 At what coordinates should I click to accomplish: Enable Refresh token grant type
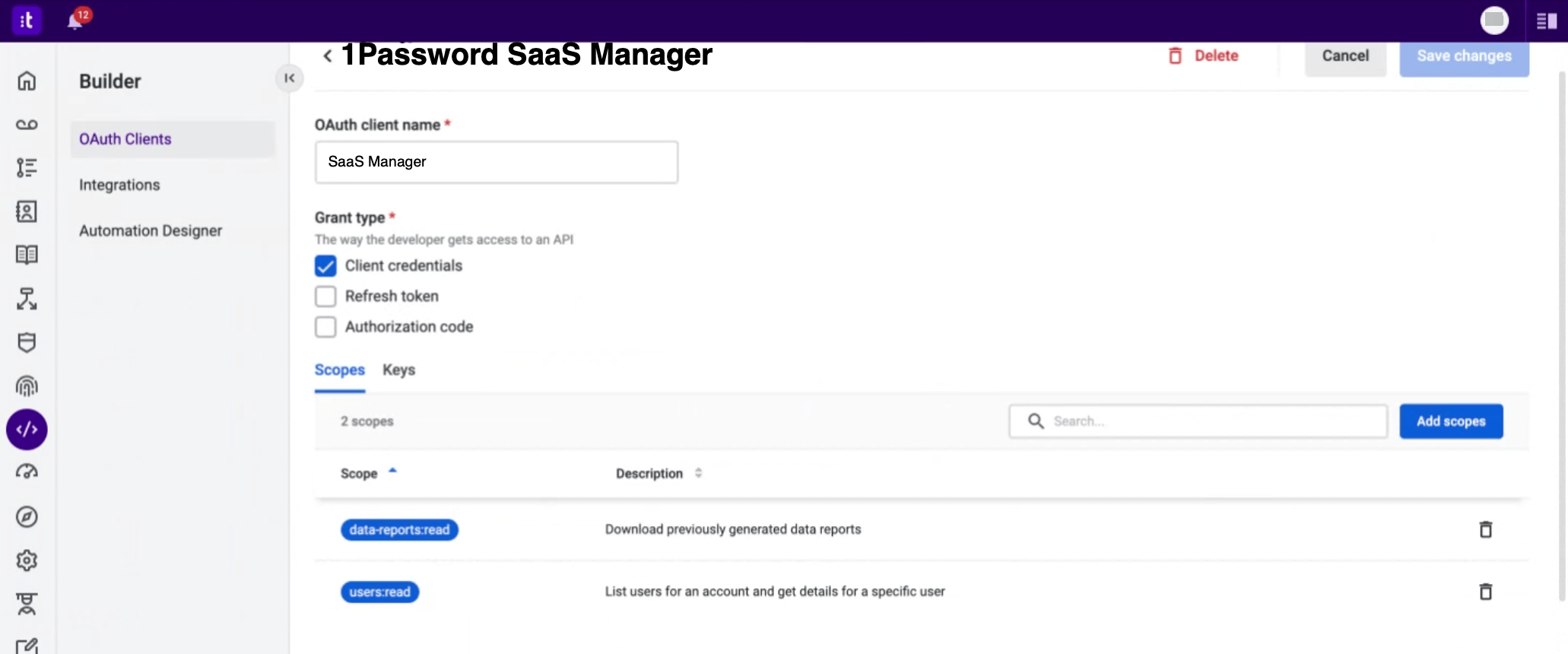[x=325, y=297]
